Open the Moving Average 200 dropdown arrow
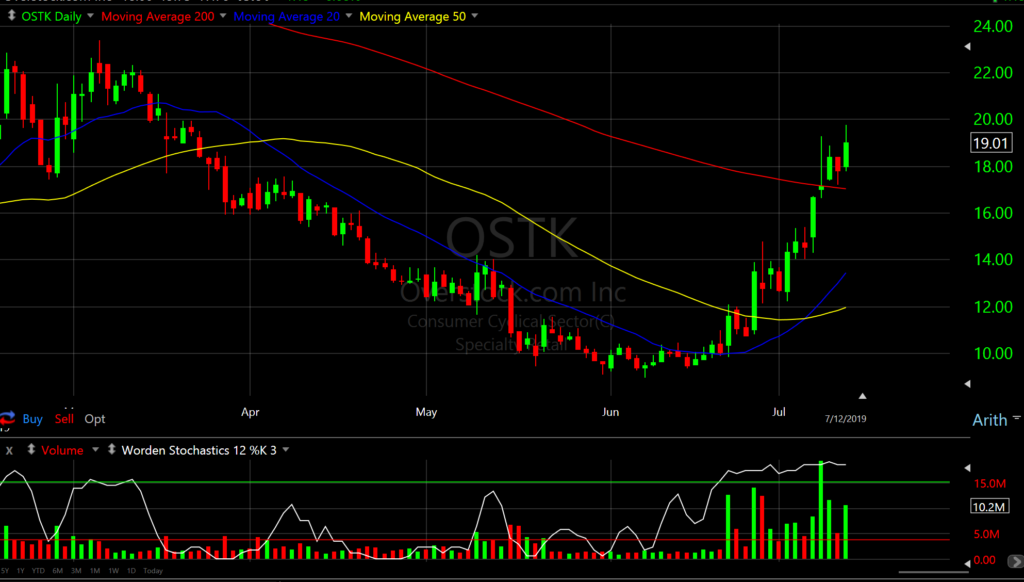 (x=223, y=16)
